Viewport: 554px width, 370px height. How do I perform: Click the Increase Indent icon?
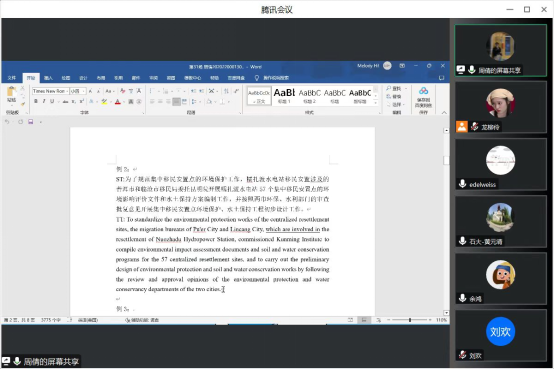201,91
